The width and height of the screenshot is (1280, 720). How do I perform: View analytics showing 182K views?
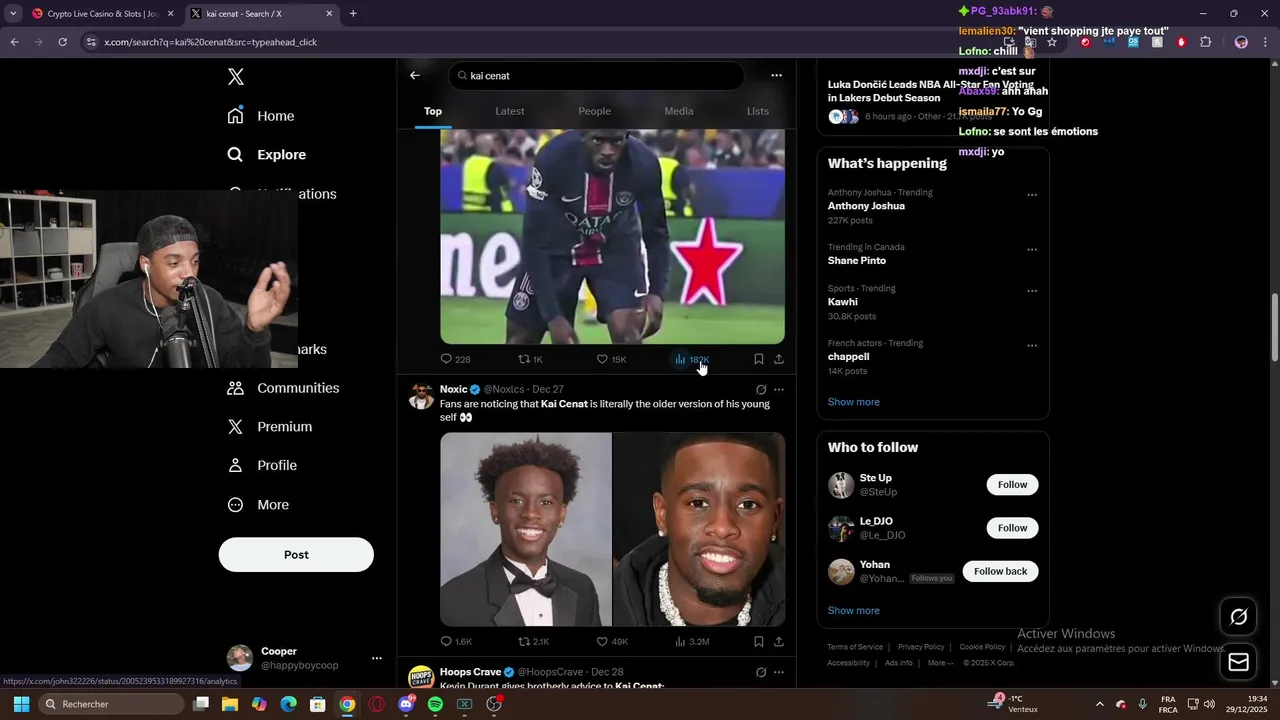(x=692, y=359)
